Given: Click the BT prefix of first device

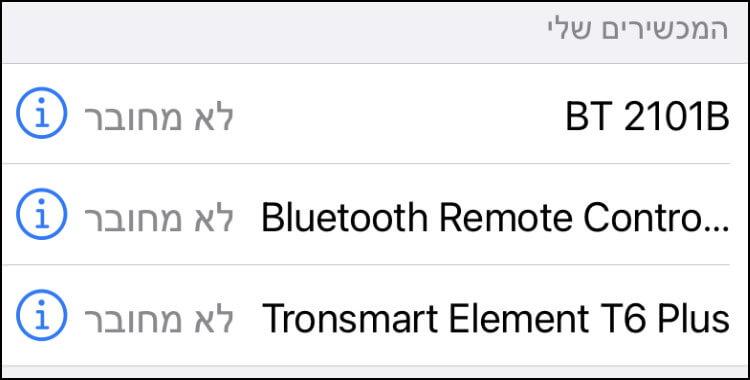Looking at the screenshot, I should 590,117.
